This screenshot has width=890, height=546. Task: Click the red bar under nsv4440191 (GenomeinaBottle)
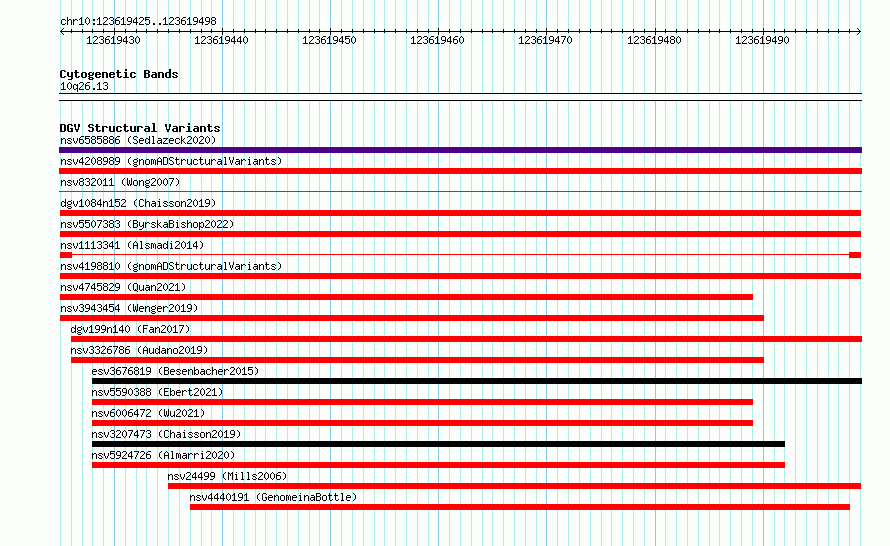[x=520, y=507]
